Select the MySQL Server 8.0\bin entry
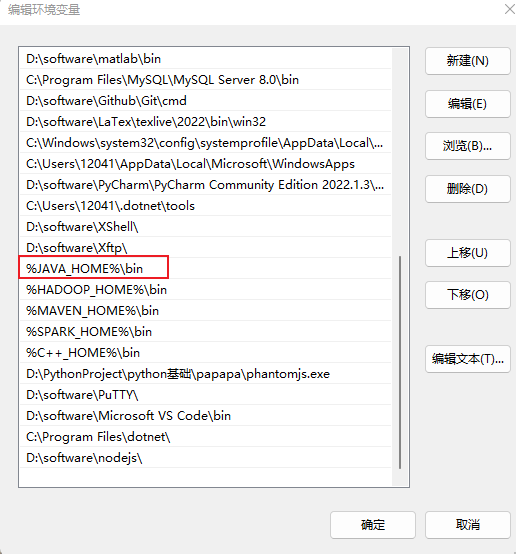Screen dimensions: 516x554 click(205, 79)
